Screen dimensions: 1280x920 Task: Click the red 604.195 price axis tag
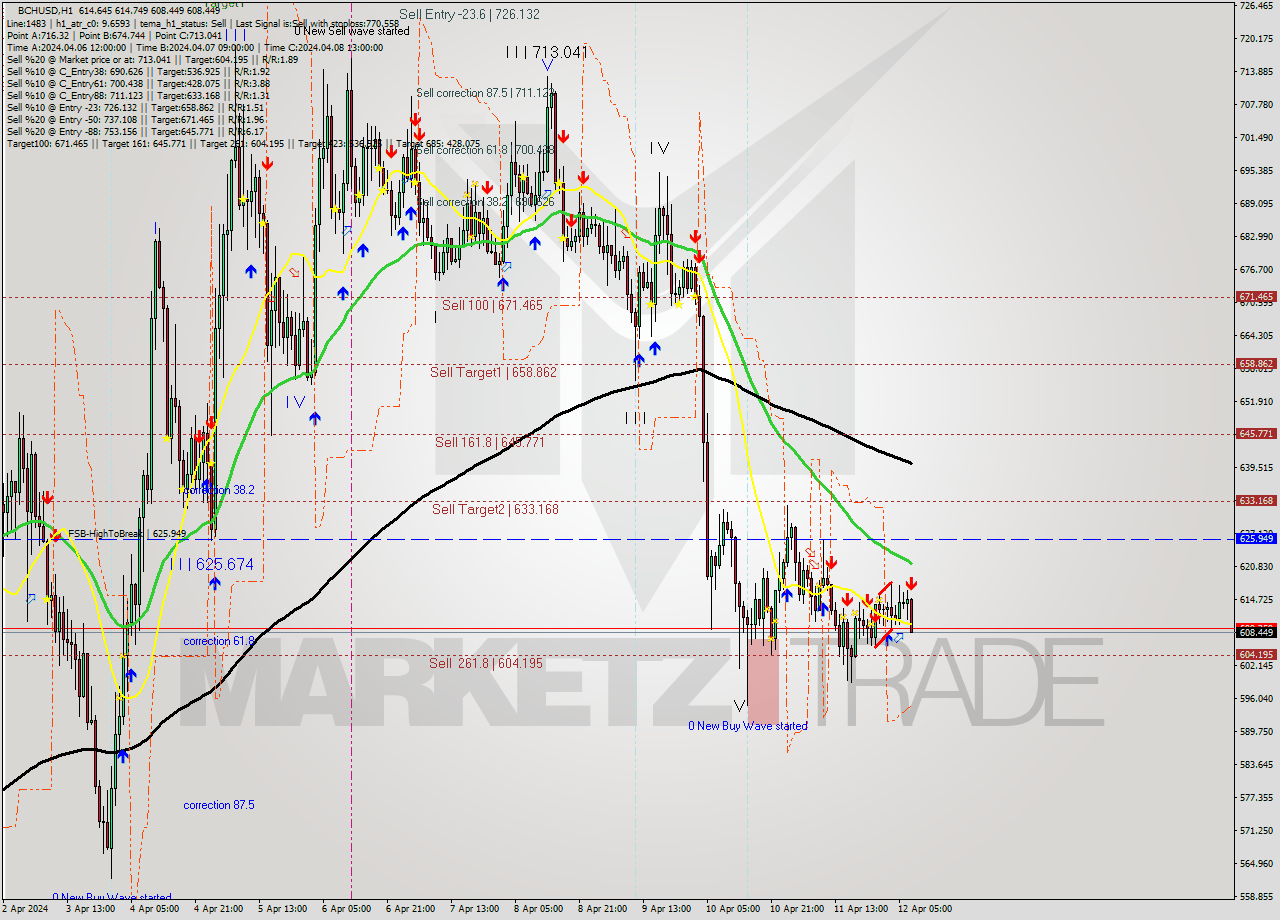coord(1256,655)
